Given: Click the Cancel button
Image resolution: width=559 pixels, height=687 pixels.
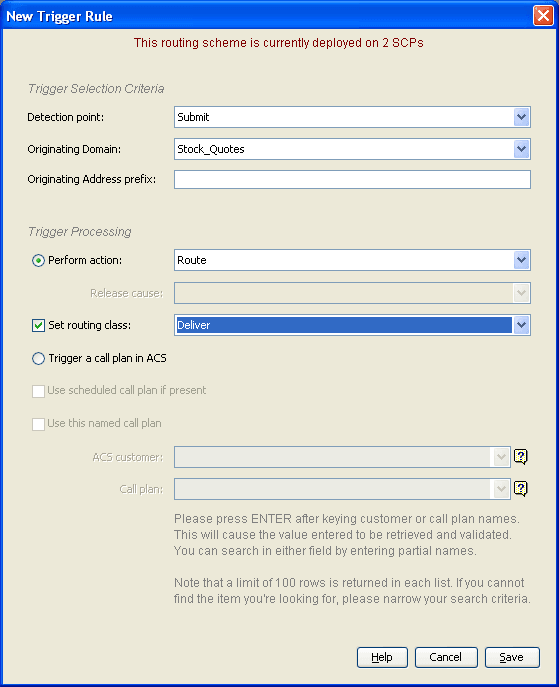Looking at the screenshot, I should 446,657.
